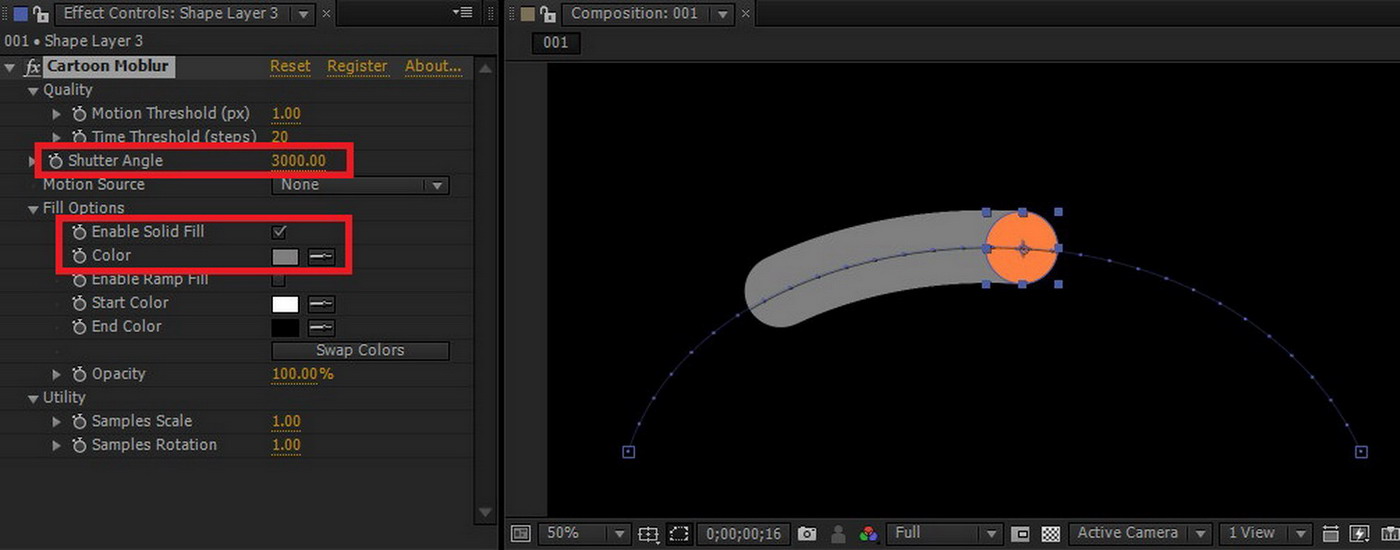Check the Enable Ramp Fill checkbox

pos(279,280)
